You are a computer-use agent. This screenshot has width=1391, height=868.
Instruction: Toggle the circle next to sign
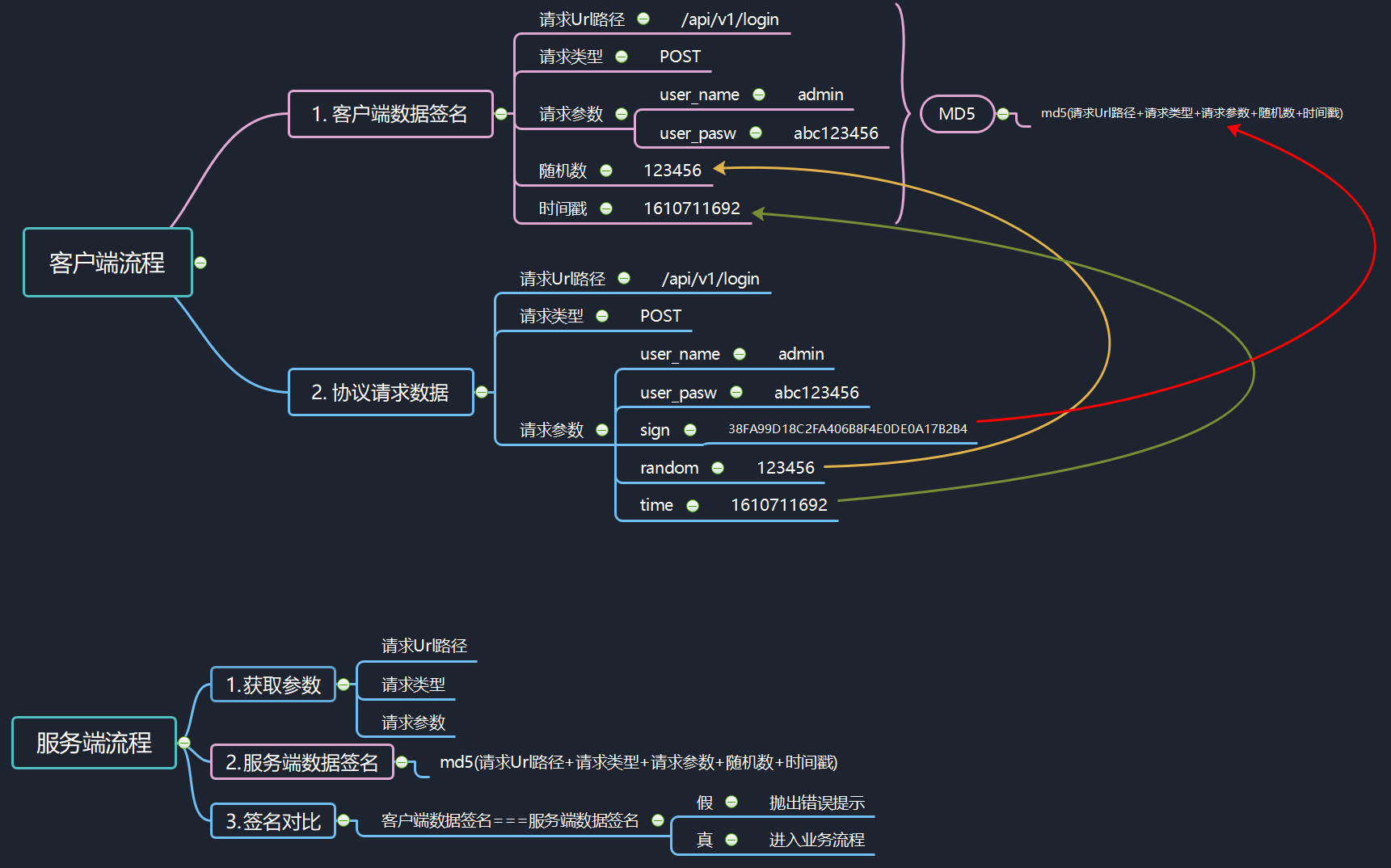pos(690,430)
